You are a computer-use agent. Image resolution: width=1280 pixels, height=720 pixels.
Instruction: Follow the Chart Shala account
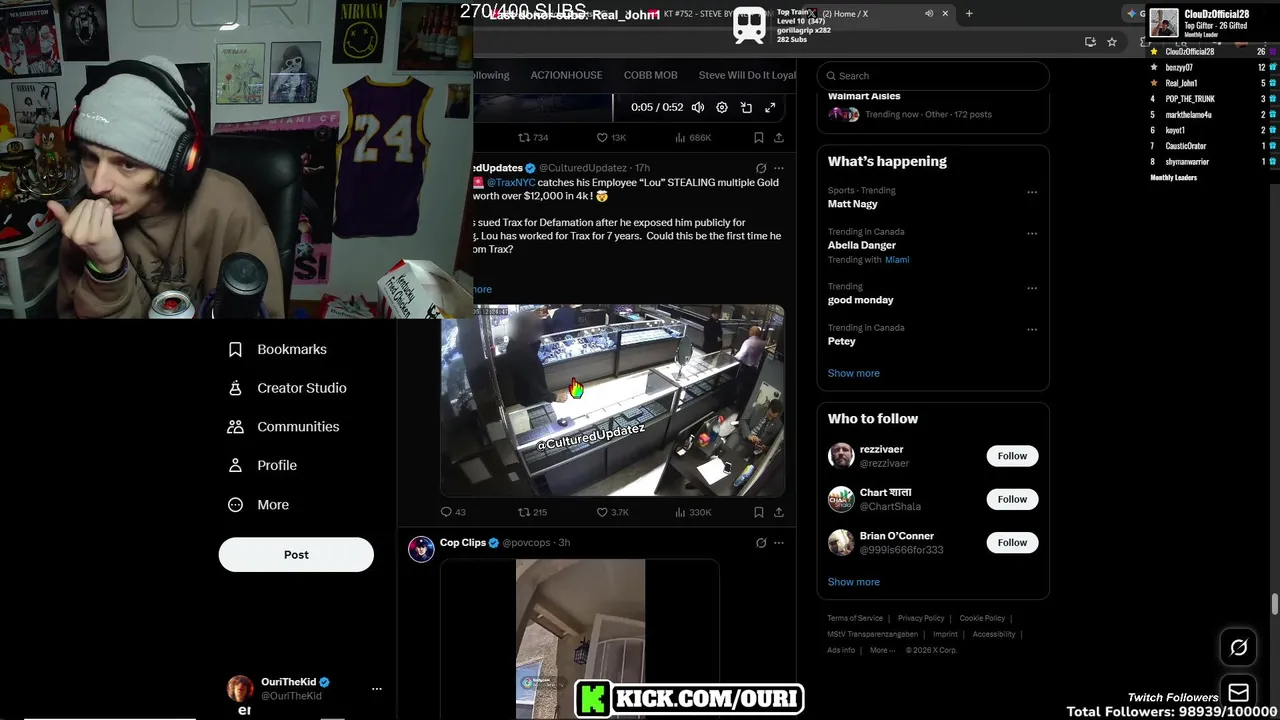(x=1012, y=499)
